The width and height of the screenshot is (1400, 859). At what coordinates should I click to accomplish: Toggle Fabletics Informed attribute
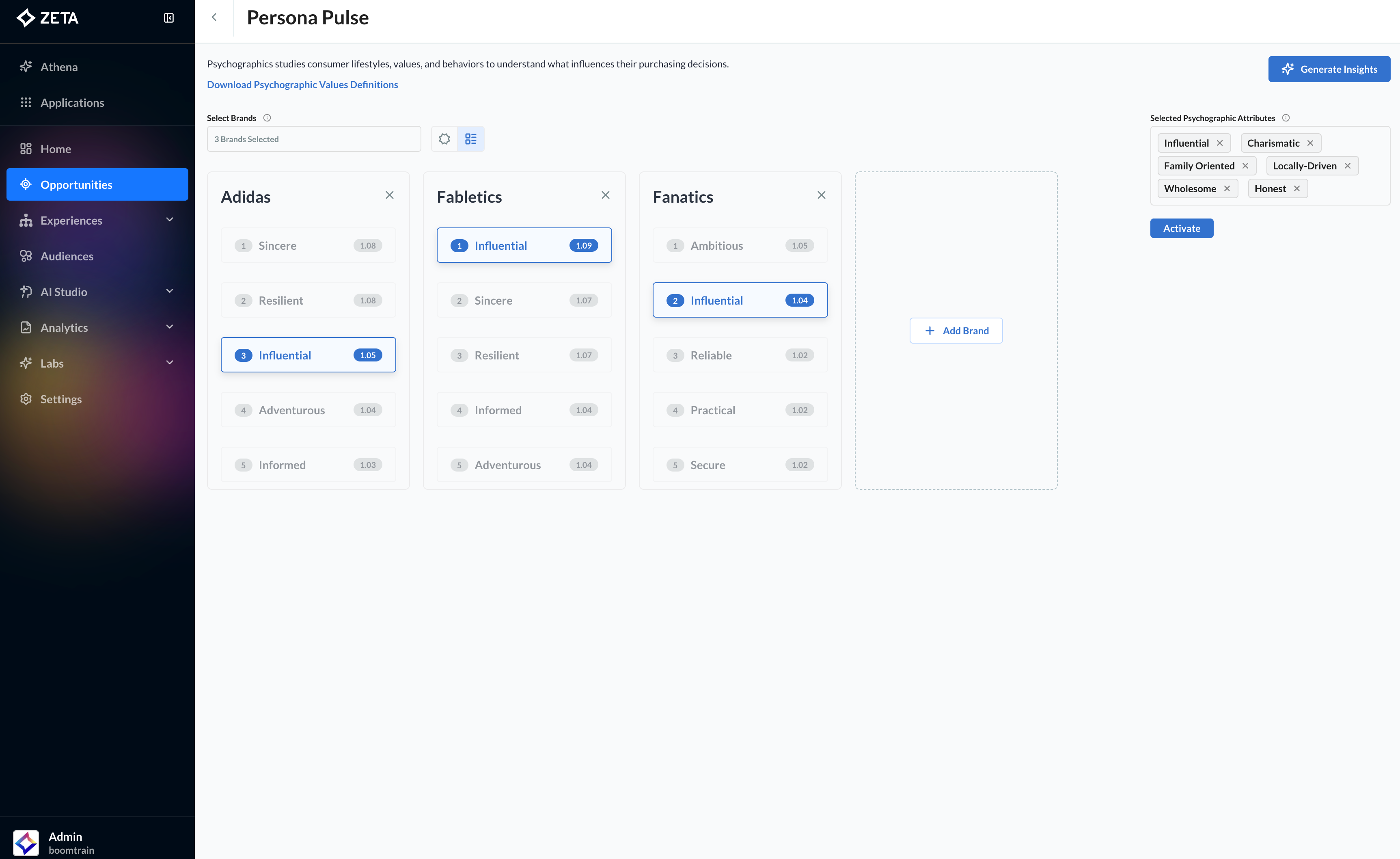pos(524,410)
